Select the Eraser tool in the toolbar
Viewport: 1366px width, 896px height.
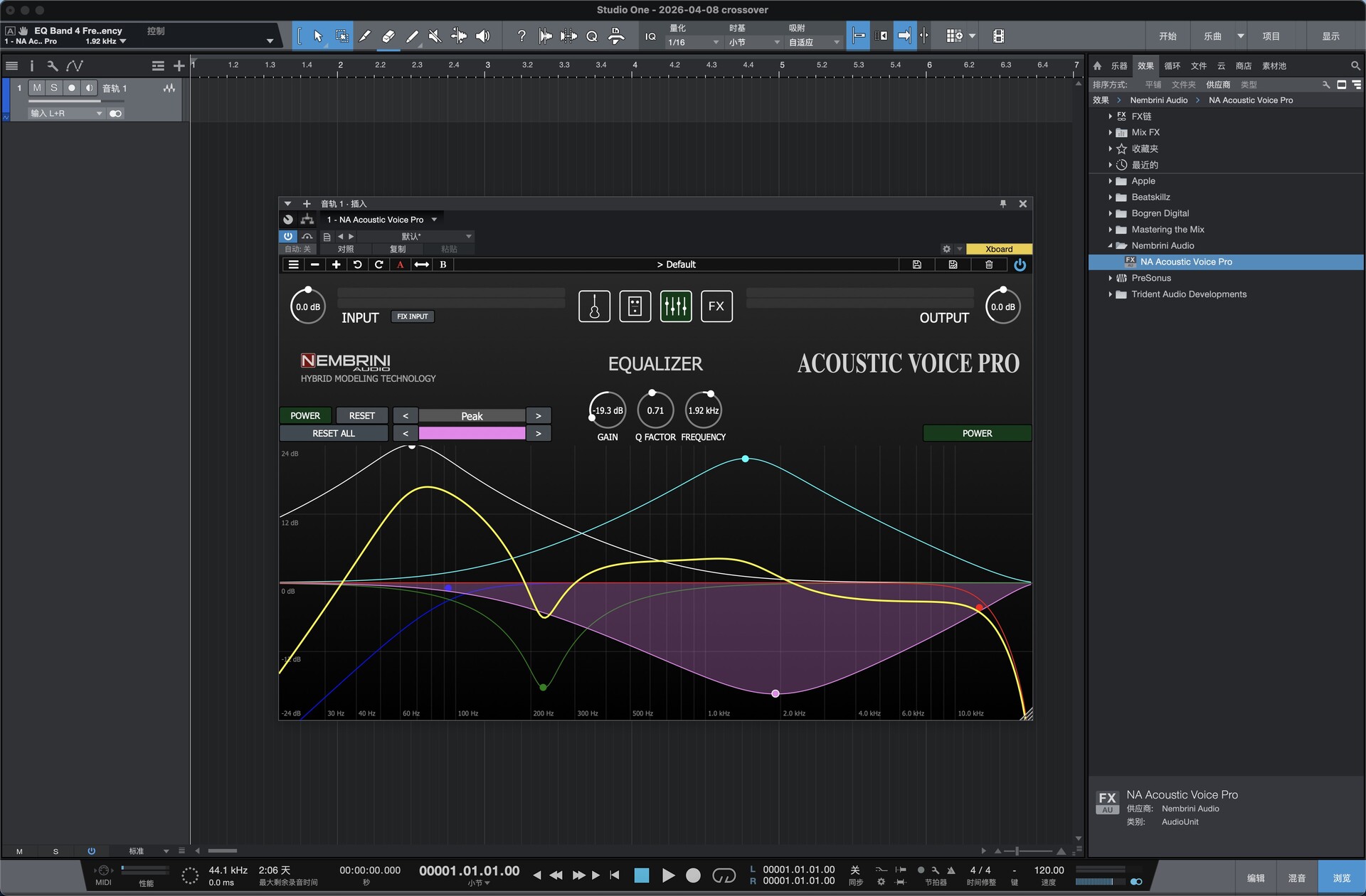[x=388, y=36]
